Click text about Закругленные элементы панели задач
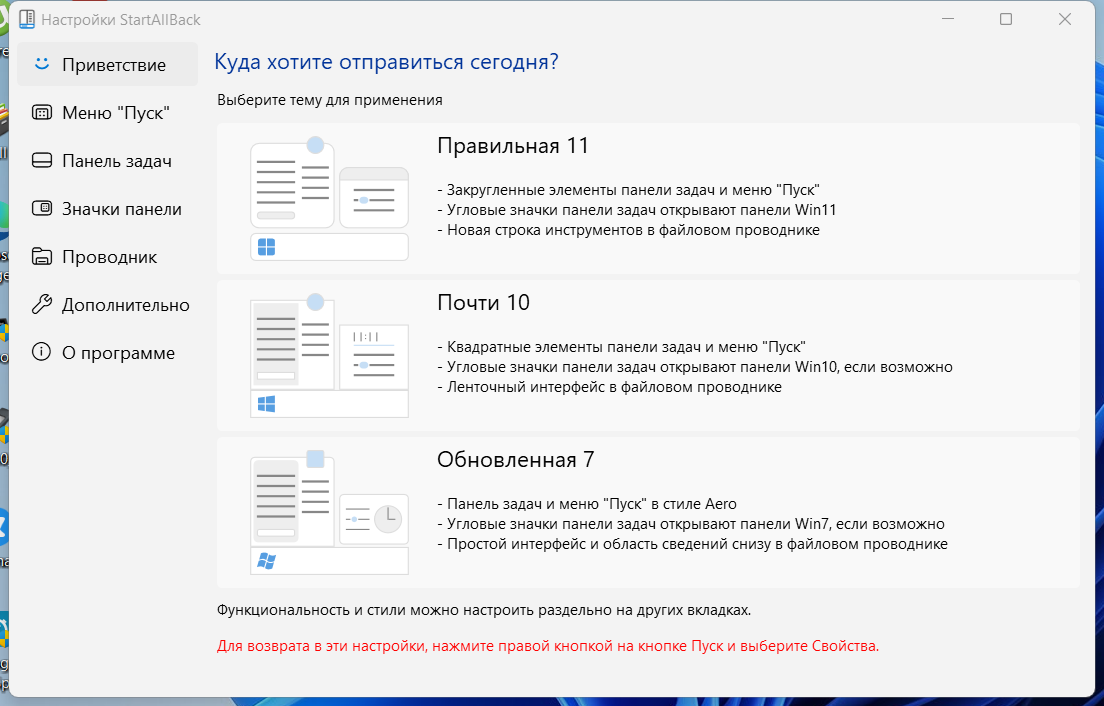The height and width of the screenshot is (706, 1104). point(628,190)
